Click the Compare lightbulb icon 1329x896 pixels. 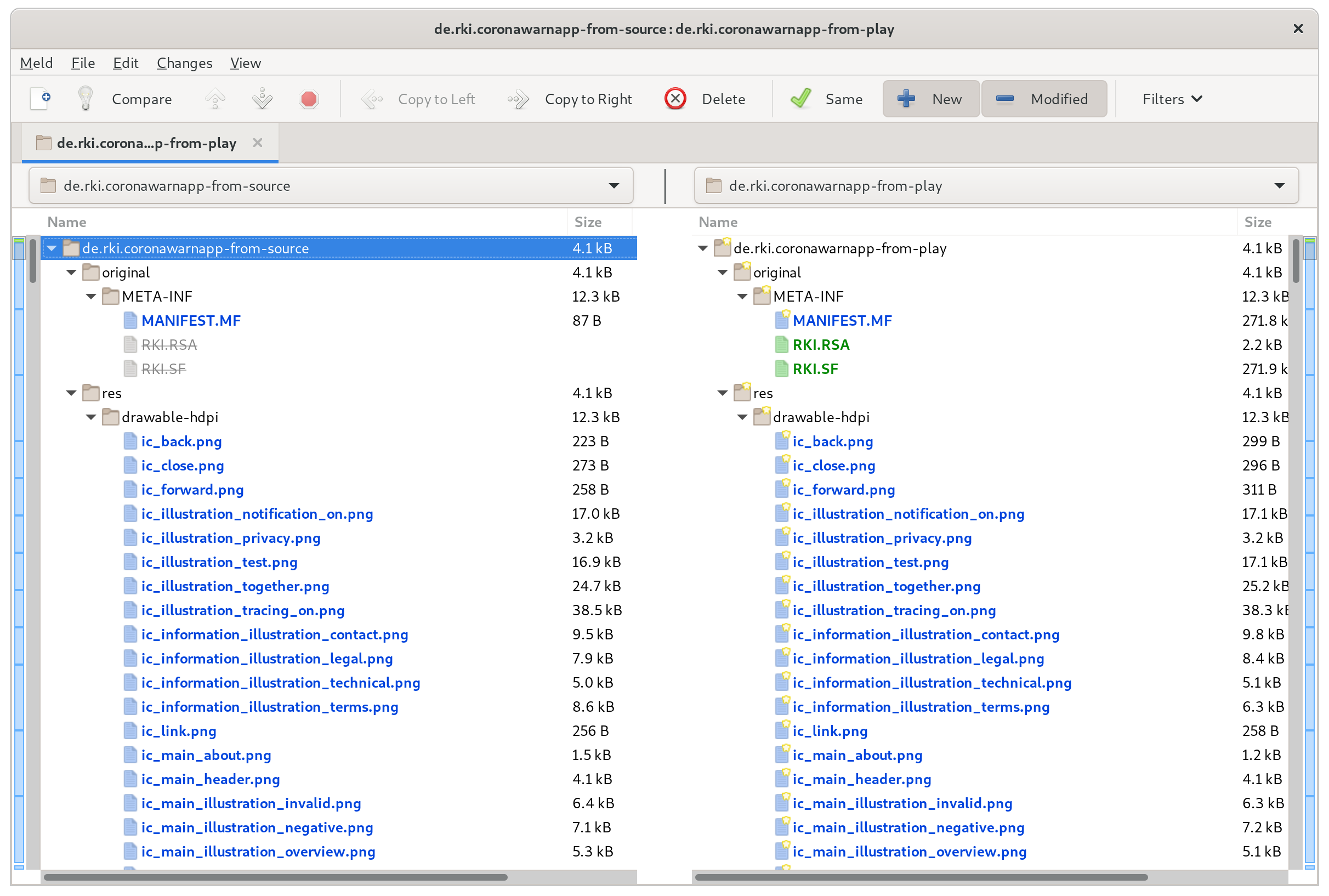[85, 99]
